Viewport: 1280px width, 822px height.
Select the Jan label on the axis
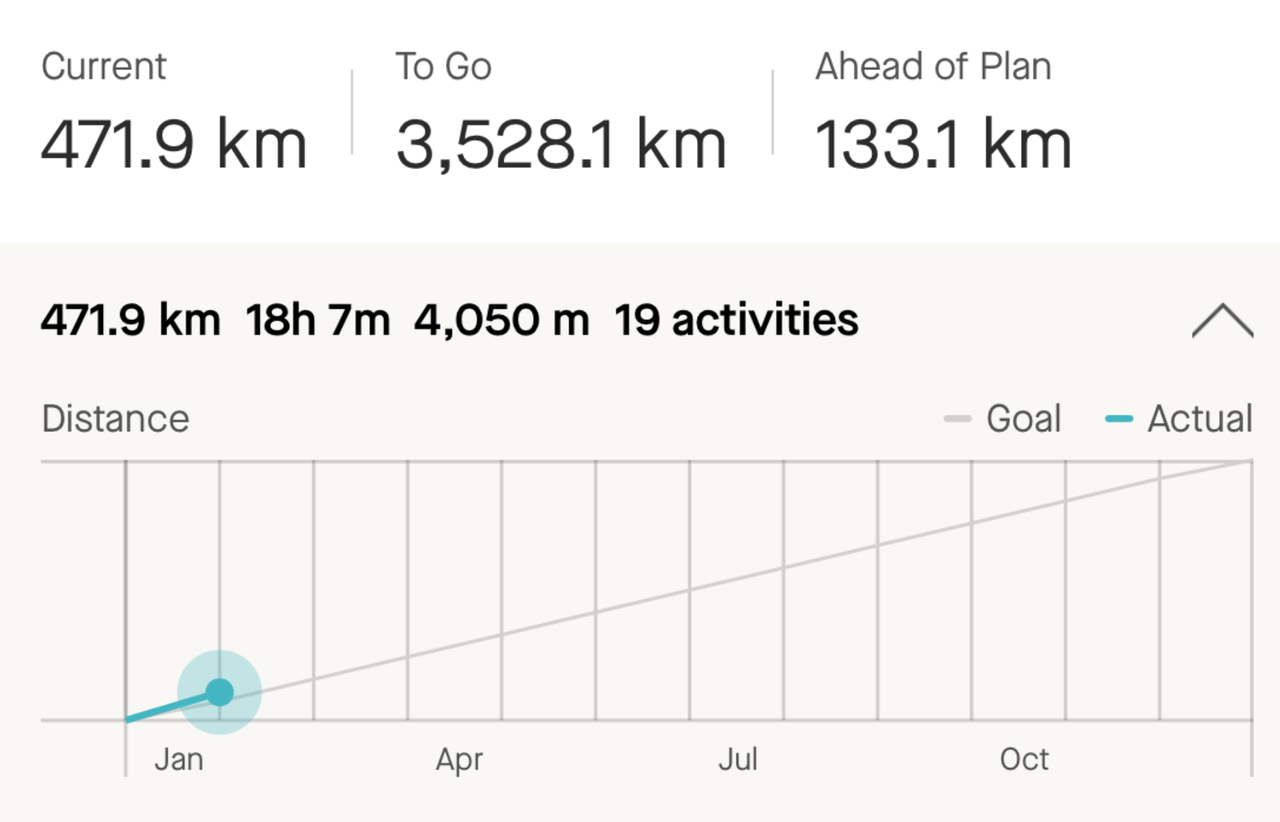pyautogui.click(x=179, y=760)
